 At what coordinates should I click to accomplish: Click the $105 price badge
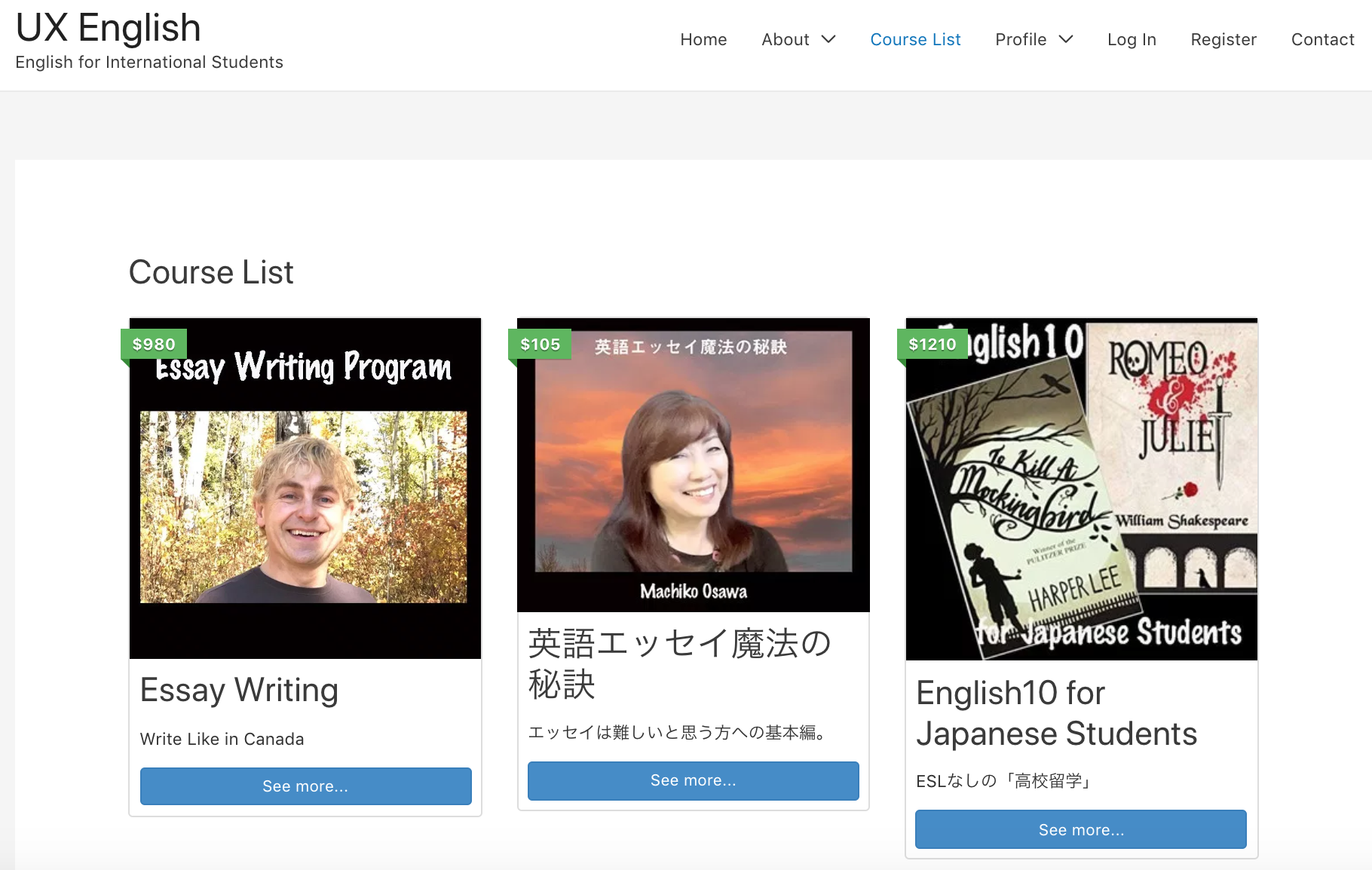540,345
